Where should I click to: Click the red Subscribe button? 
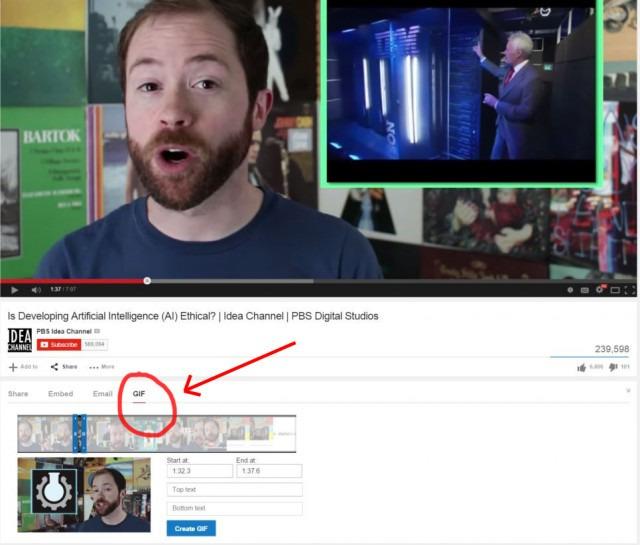(x=59, y=345)
